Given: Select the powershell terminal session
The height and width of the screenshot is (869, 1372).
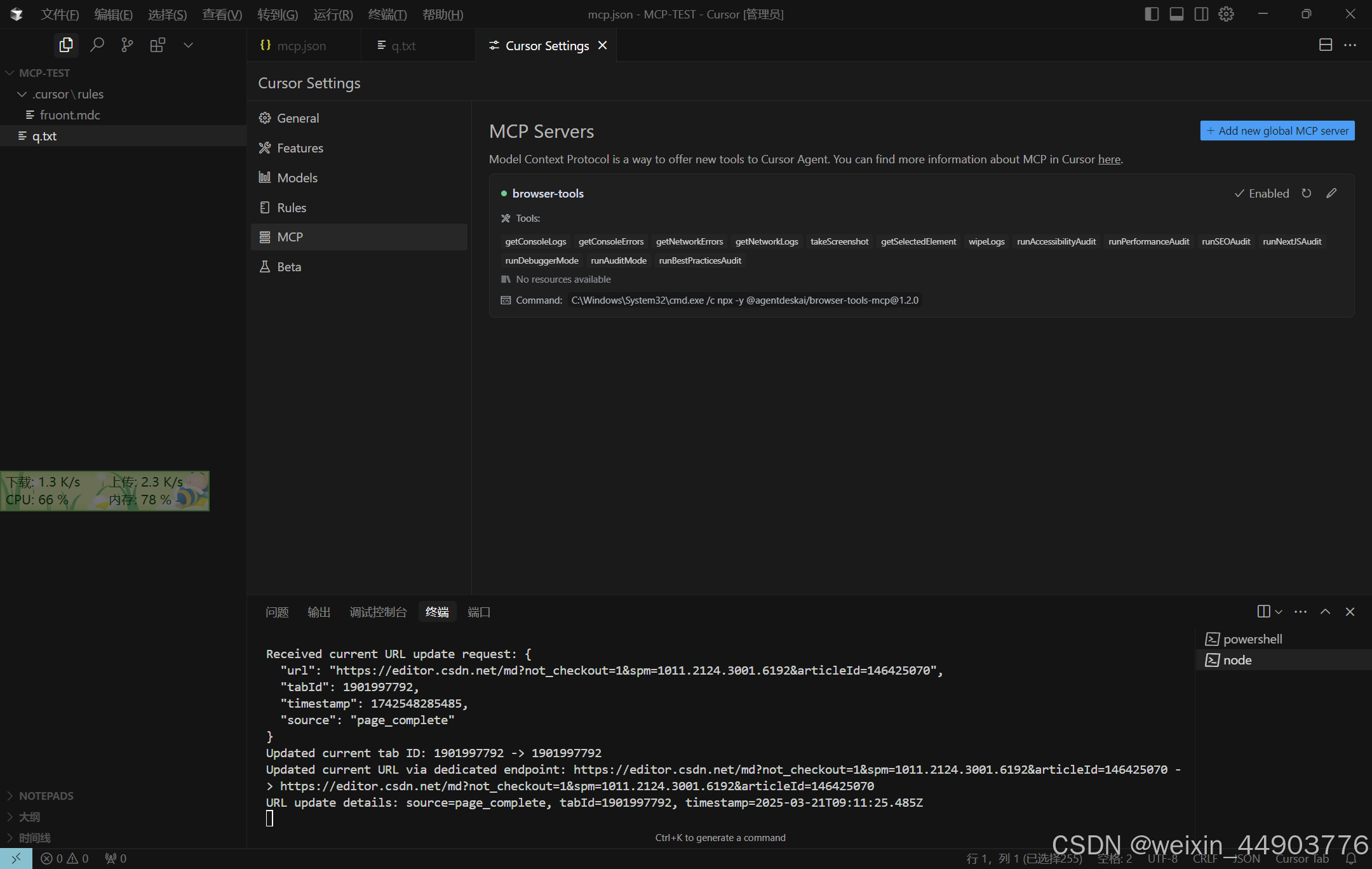Looking at the screenshot, I should (x=1252, y=639).
